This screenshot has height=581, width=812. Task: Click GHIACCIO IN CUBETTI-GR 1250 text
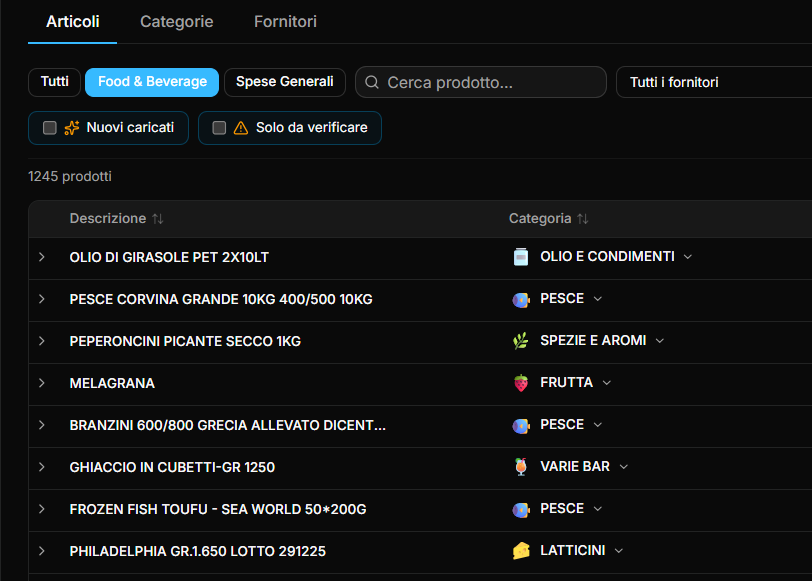click(172, 467)
